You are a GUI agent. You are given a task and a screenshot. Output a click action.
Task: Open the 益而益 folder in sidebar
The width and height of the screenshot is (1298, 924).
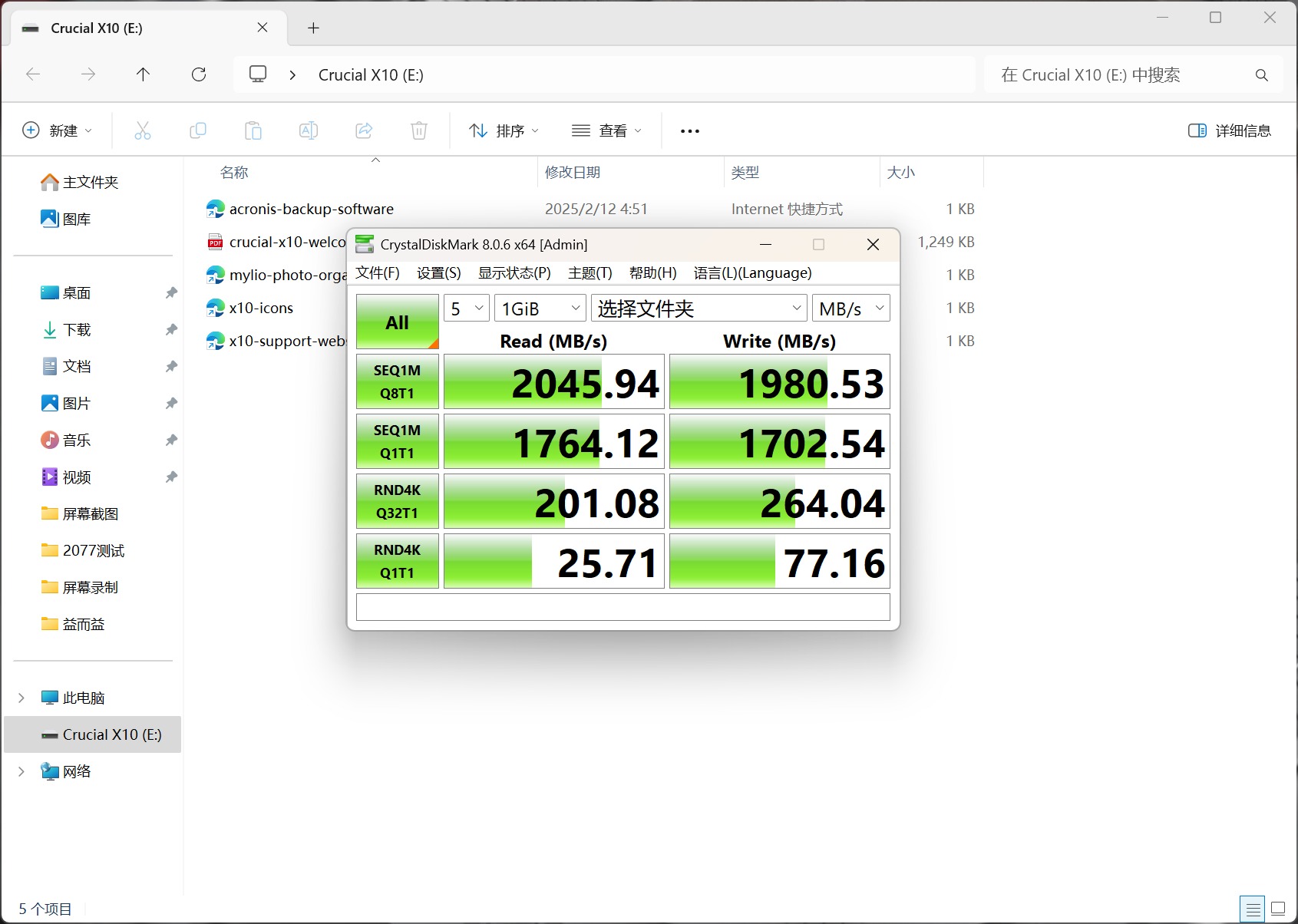point(72,624)
